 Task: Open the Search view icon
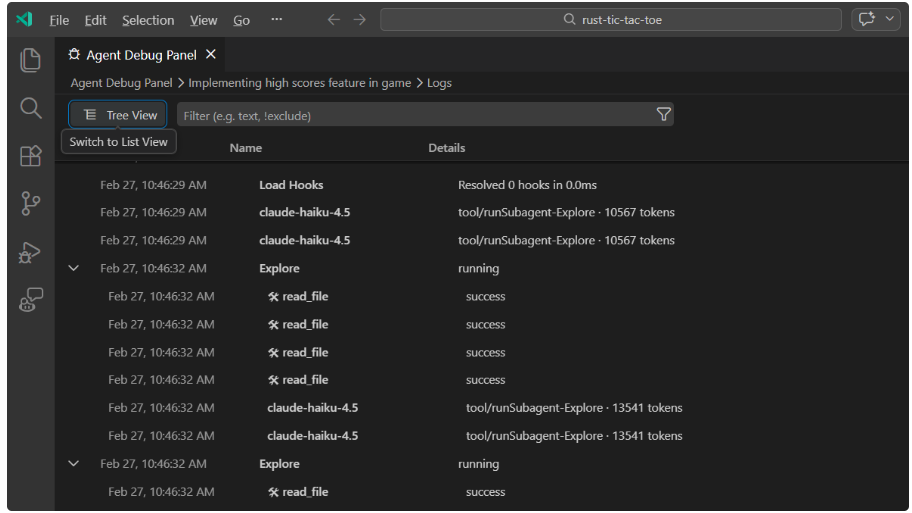30,108
